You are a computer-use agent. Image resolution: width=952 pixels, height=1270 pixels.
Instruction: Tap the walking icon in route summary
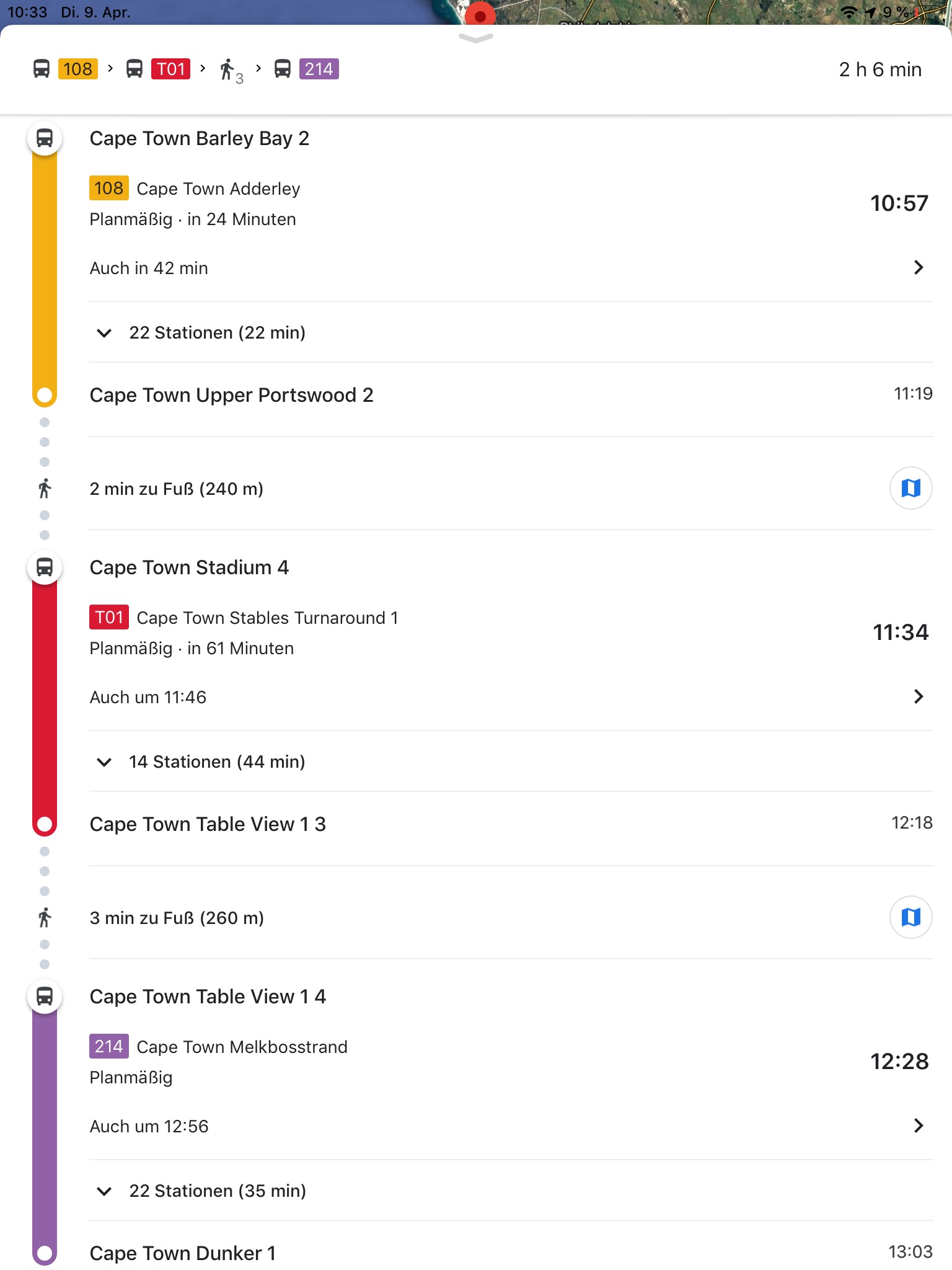coord(228,69)
